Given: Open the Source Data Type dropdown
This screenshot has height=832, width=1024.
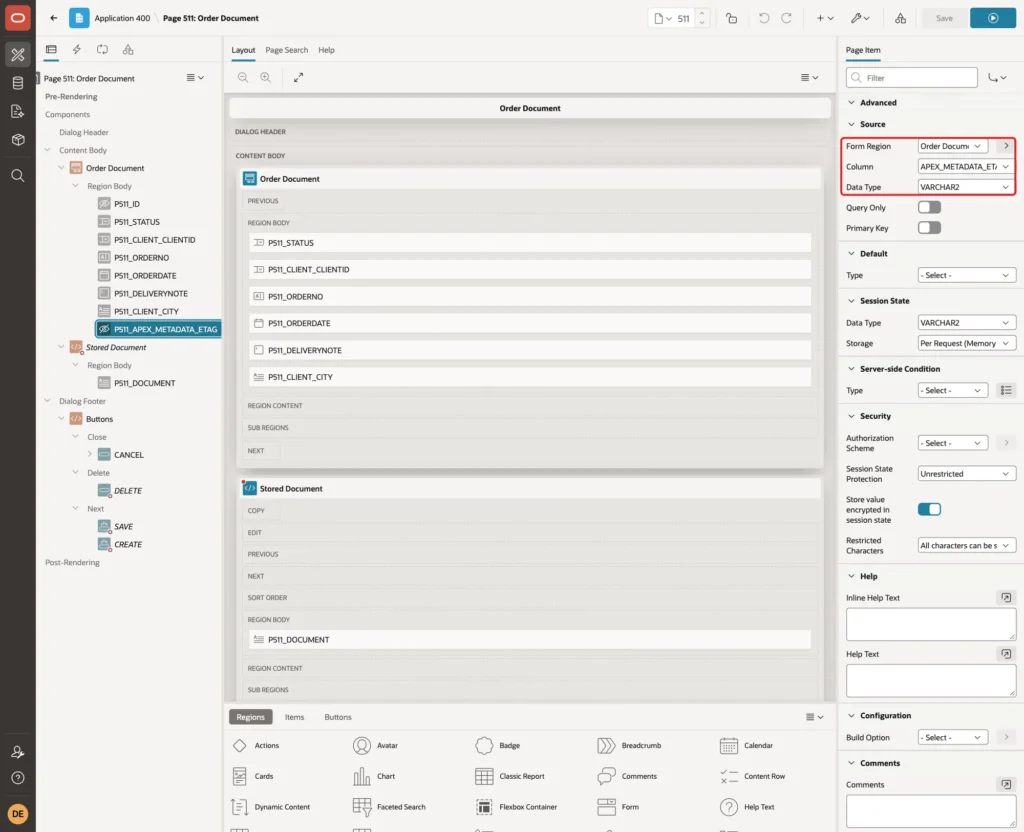Looking at the screenshot, I should (966, 187).
